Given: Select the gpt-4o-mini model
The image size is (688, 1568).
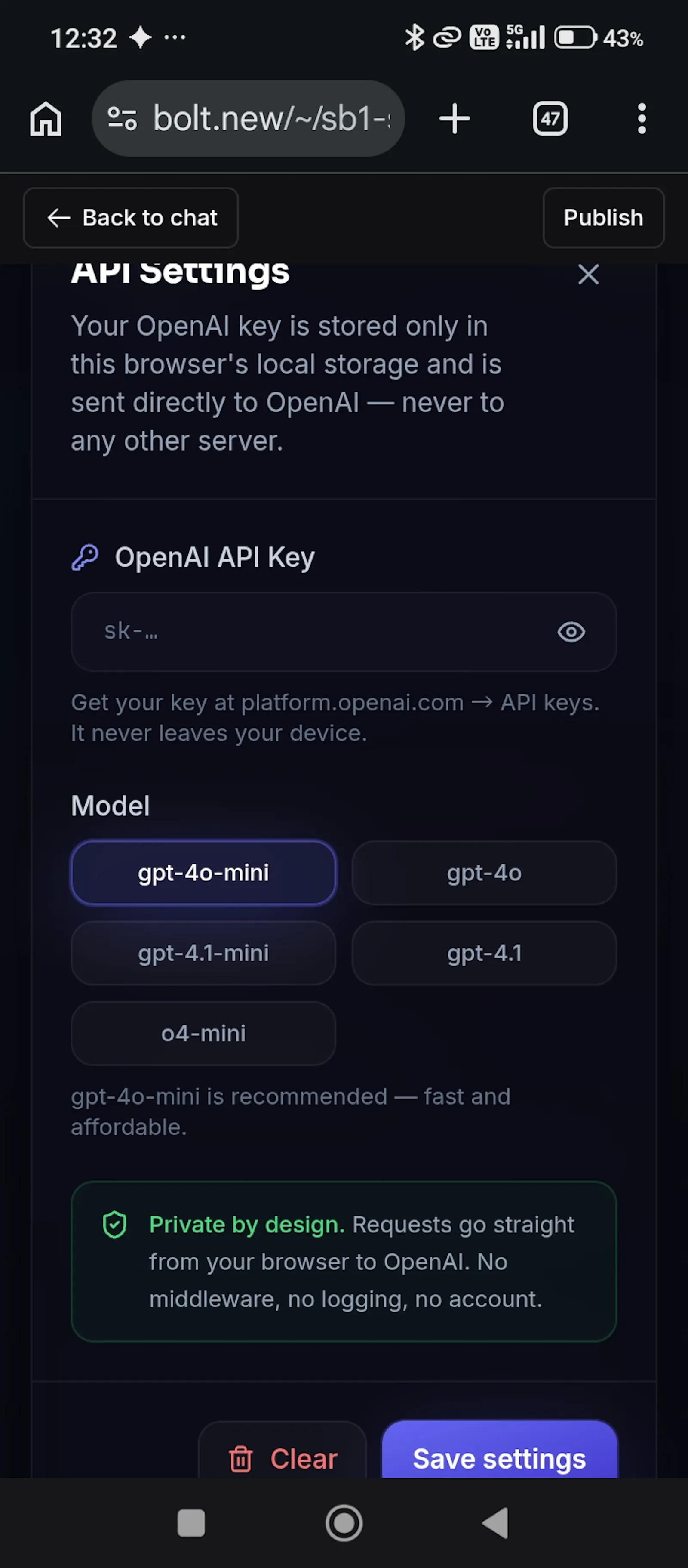Looking at the screenshot, I should pos(203,873).
